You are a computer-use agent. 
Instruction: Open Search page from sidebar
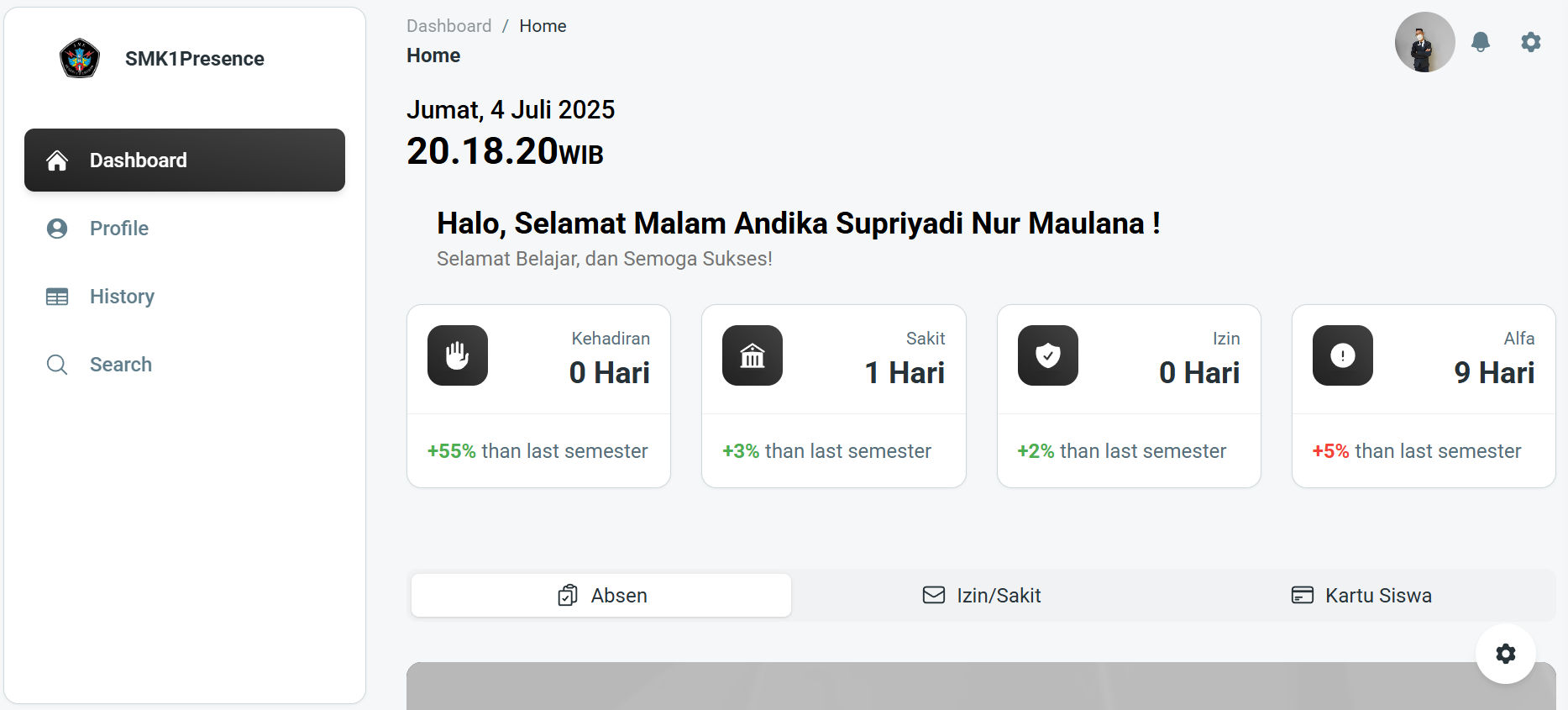coord(121,365)
